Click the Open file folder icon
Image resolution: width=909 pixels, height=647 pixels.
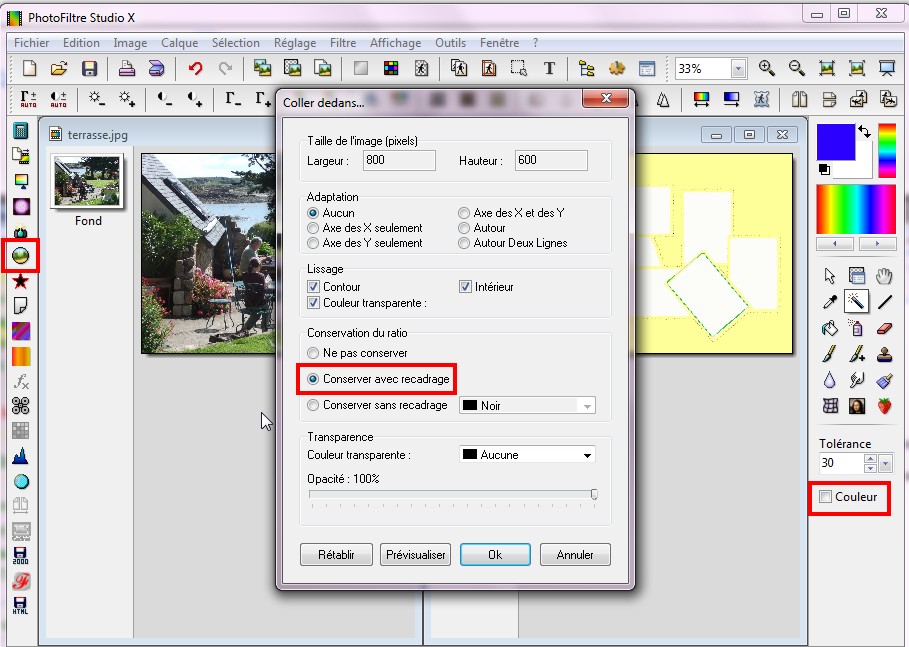click(x=59, y=68)
